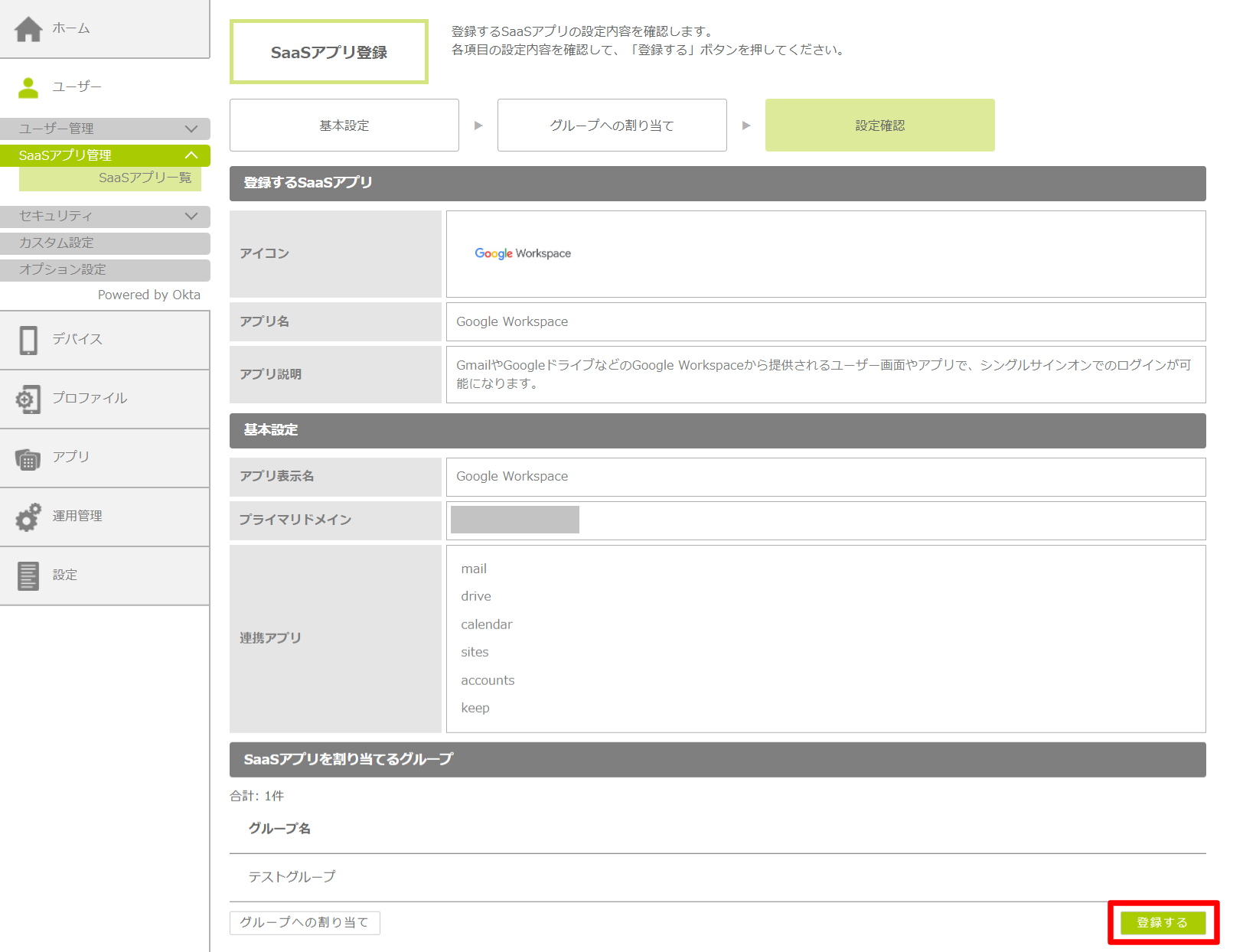Click the Home house icon

point(28,29)
